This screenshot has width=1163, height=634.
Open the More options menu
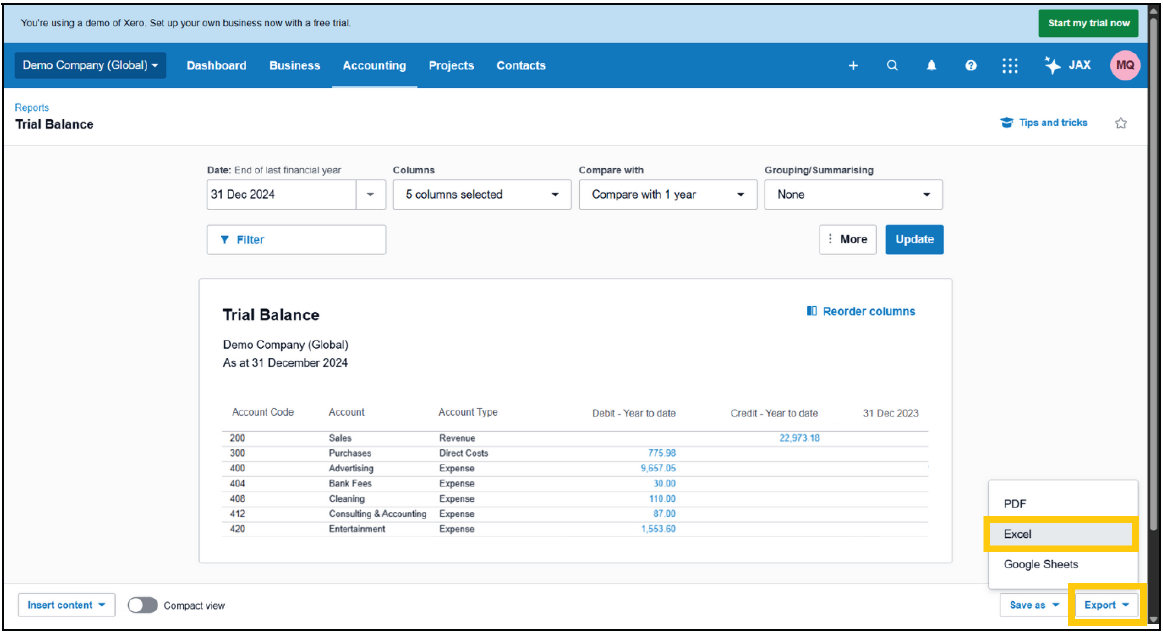(x=848, y=240)
